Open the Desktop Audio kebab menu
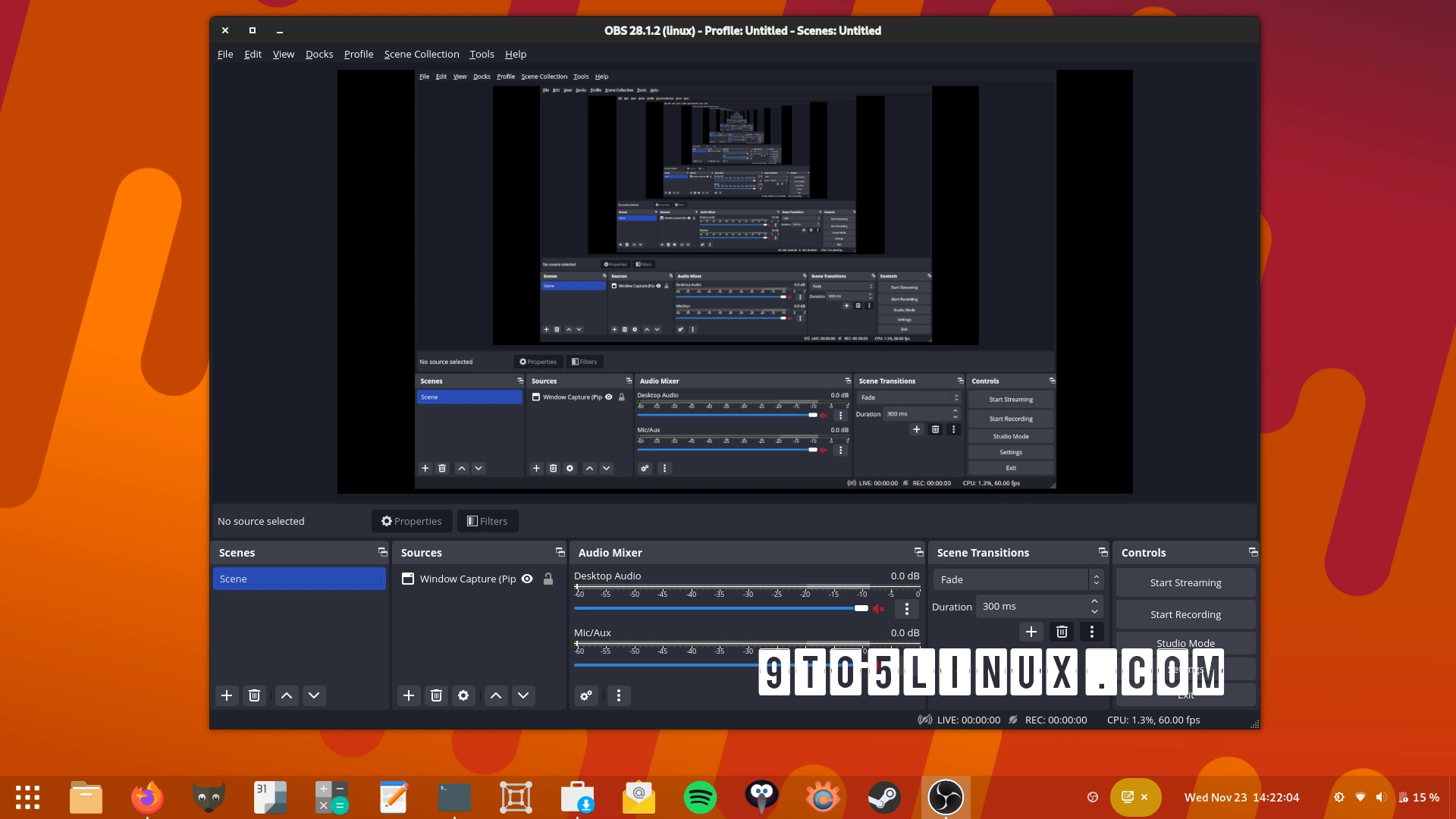 [x=906, y=608]
